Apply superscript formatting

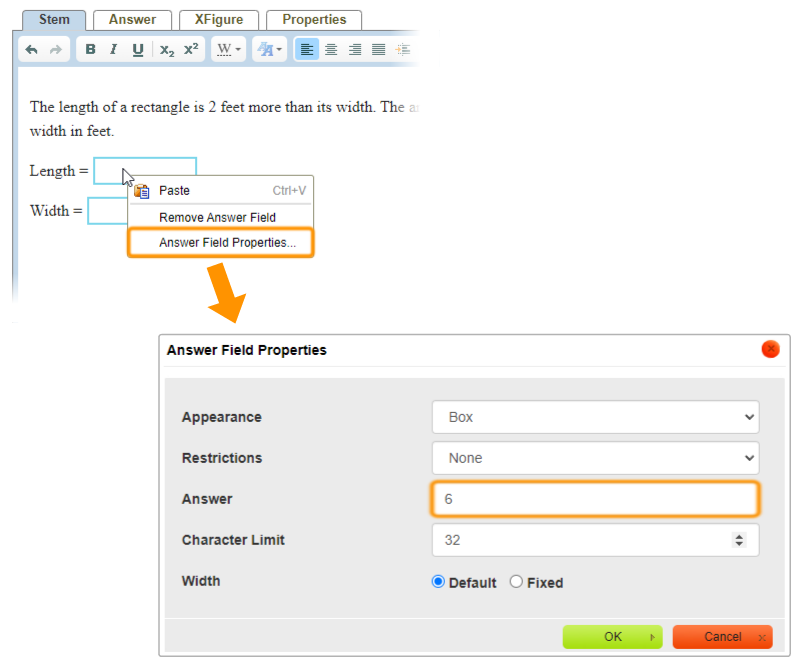tap(191, 49)
